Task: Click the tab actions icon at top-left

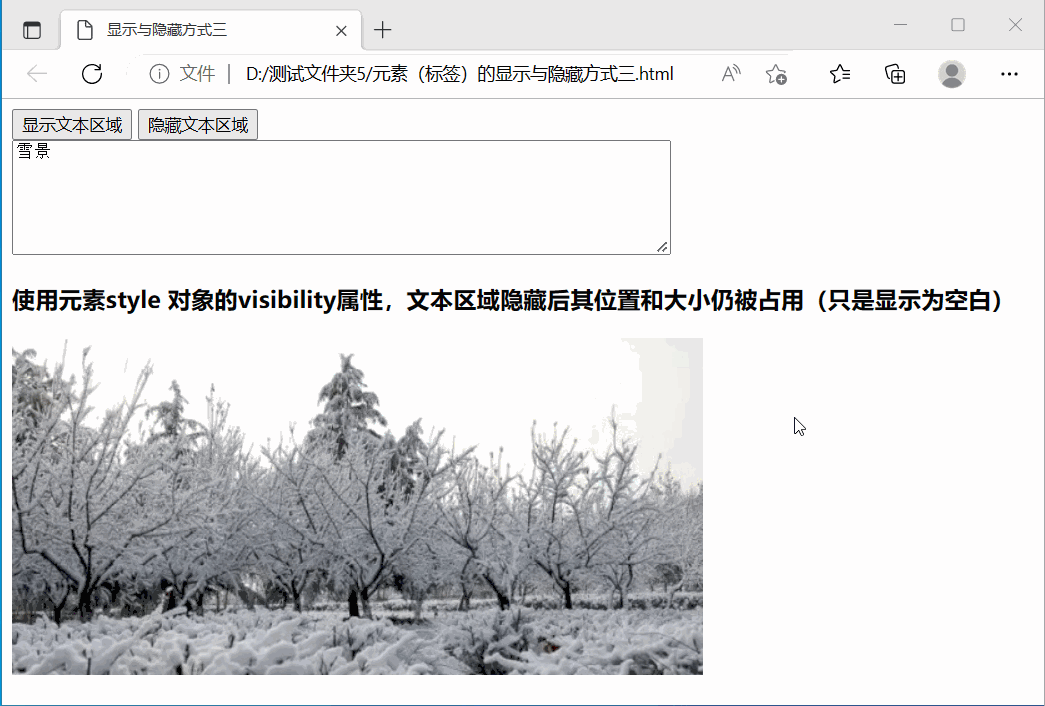Action: pyautogui.click(x=32, y=29)
